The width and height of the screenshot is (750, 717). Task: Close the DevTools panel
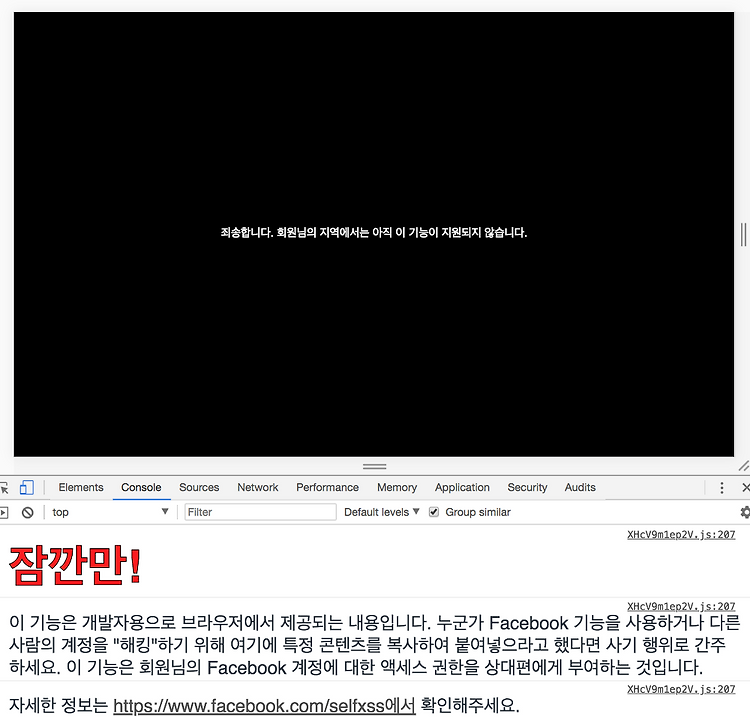(x=745, y=487)
